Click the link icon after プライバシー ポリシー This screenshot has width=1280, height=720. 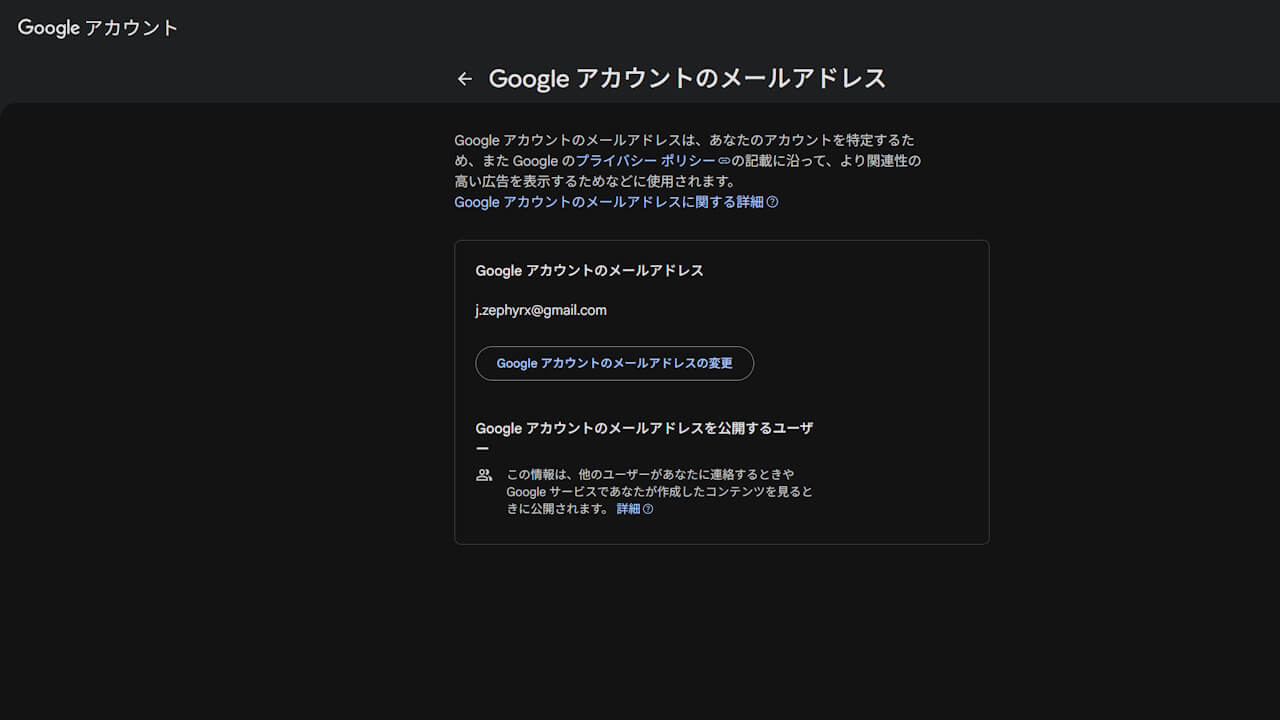click(x=724, y=160)
